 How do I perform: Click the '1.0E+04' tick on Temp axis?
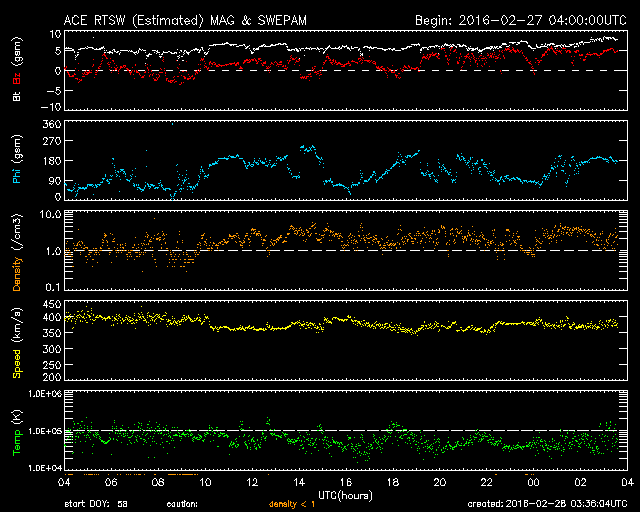pyautogui.click(x=45, y=468)
